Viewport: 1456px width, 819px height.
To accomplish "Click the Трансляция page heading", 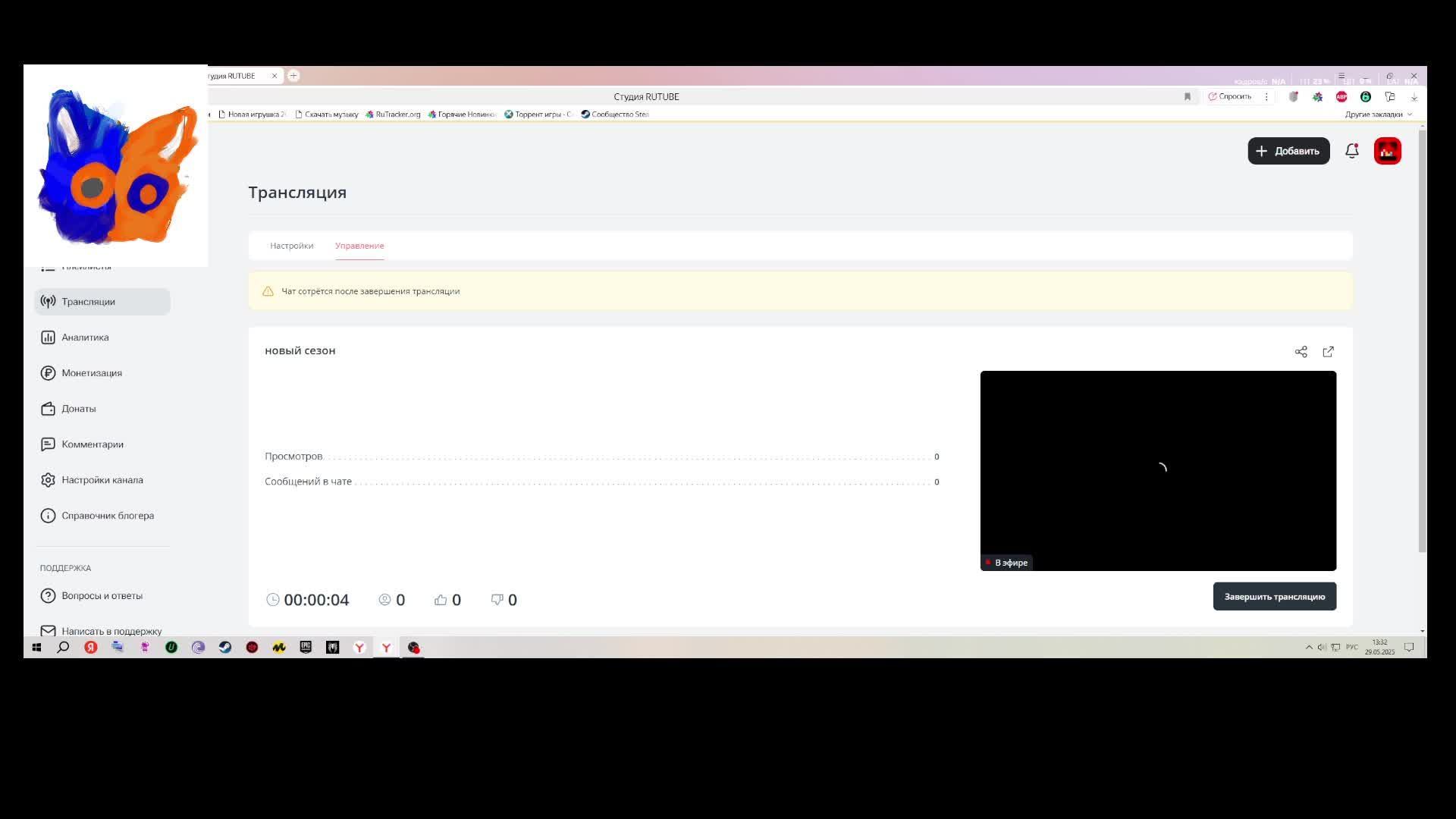I will point(297,193).
